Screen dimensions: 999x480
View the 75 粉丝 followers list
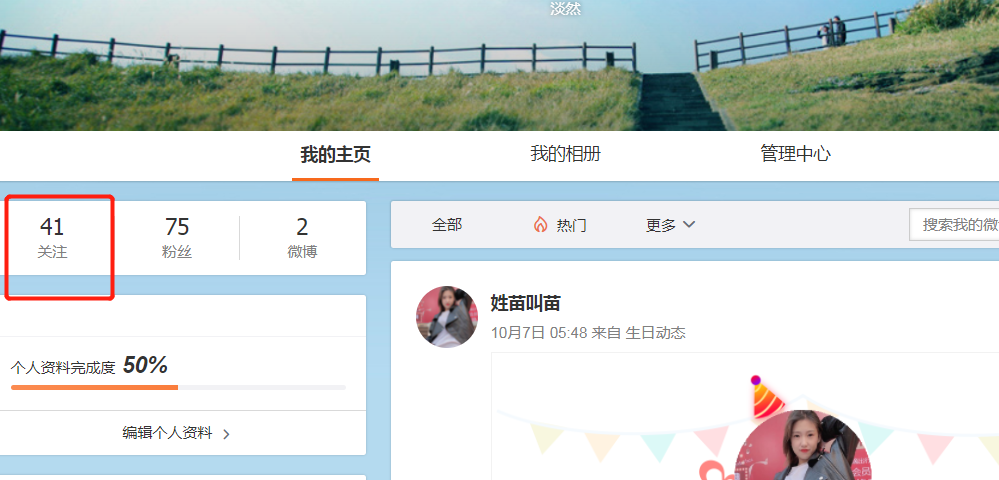177,238
